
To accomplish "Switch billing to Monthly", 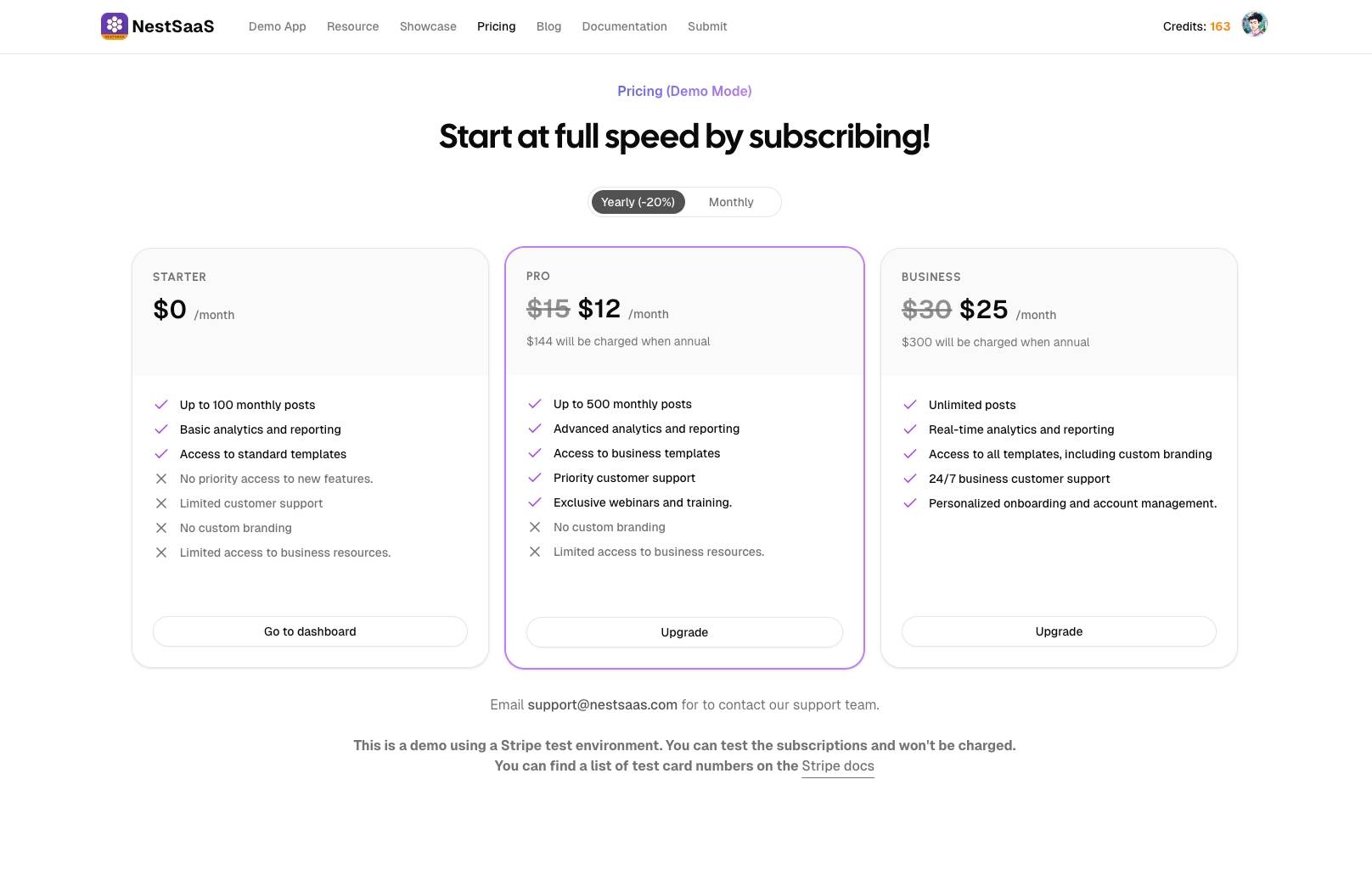I will tap(730, 202).
